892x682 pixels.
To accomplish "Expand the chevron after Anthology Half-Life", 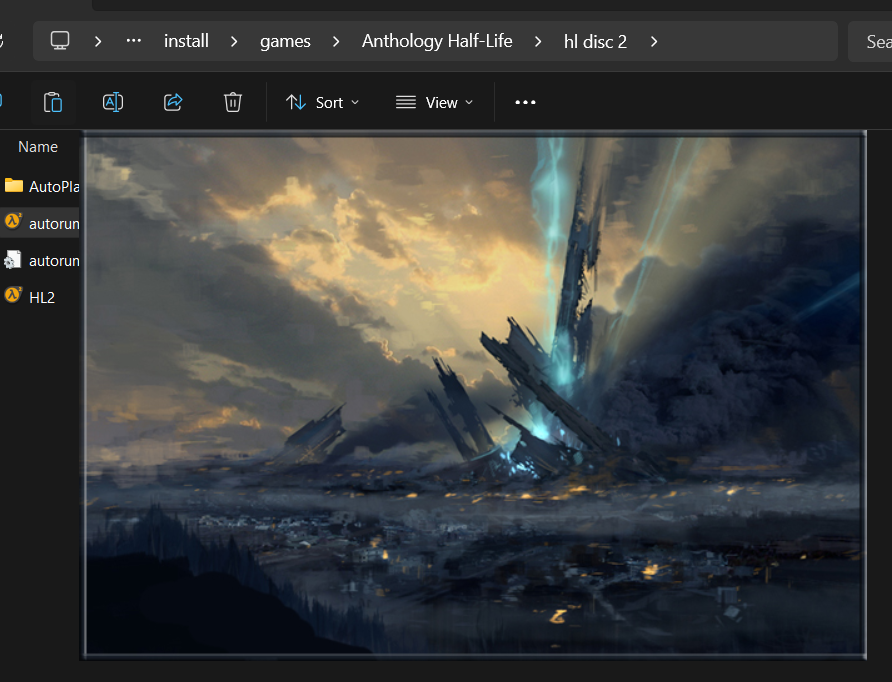I will click(x=538, y=42).
